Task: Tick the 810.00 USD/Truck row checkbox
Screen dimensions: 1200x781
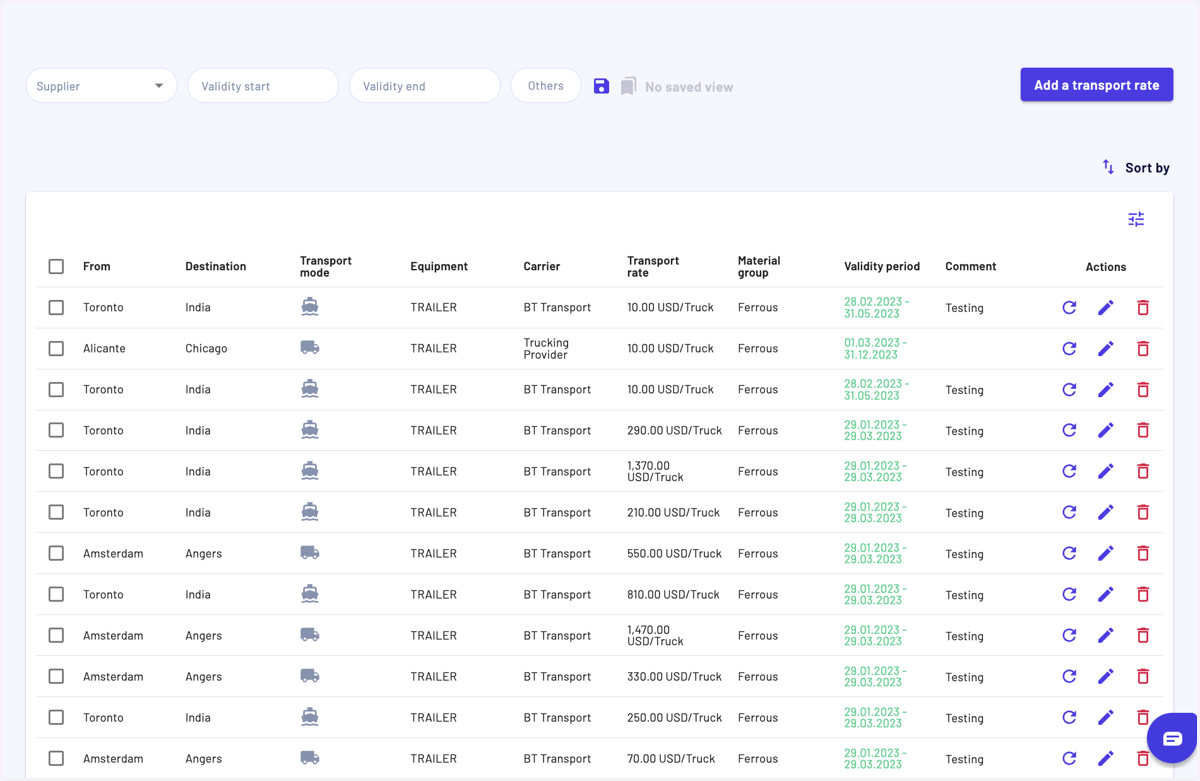Action: pos(56,594)
